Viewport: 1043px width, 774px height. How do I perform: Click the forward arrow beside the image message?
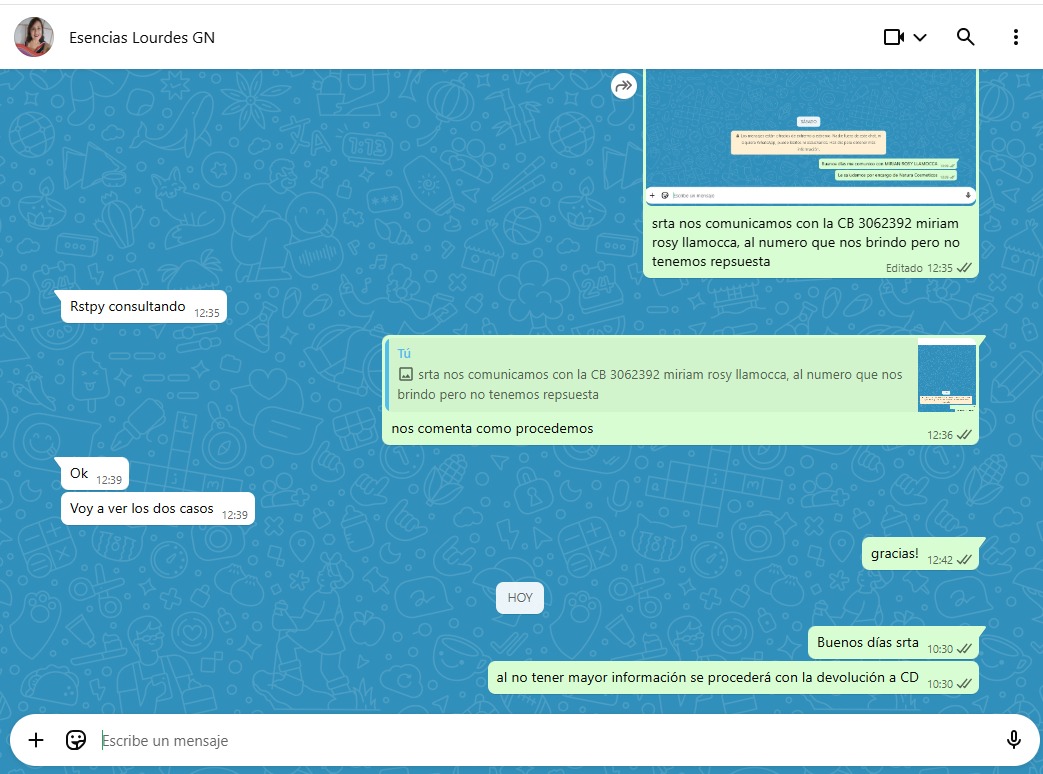click(624, 87)
